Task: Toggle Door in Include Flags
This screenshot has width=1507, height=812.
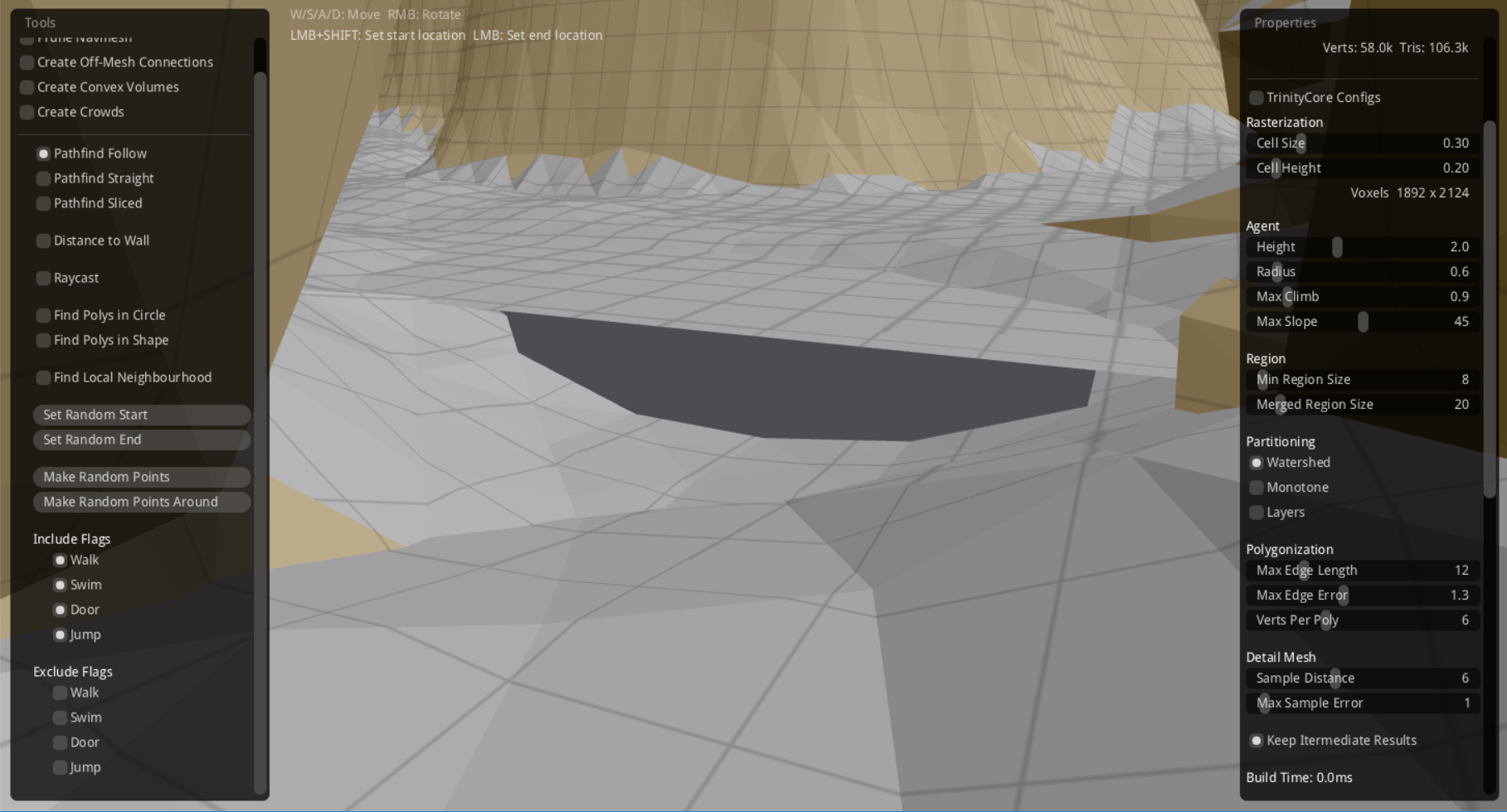Action: (76, 610)
